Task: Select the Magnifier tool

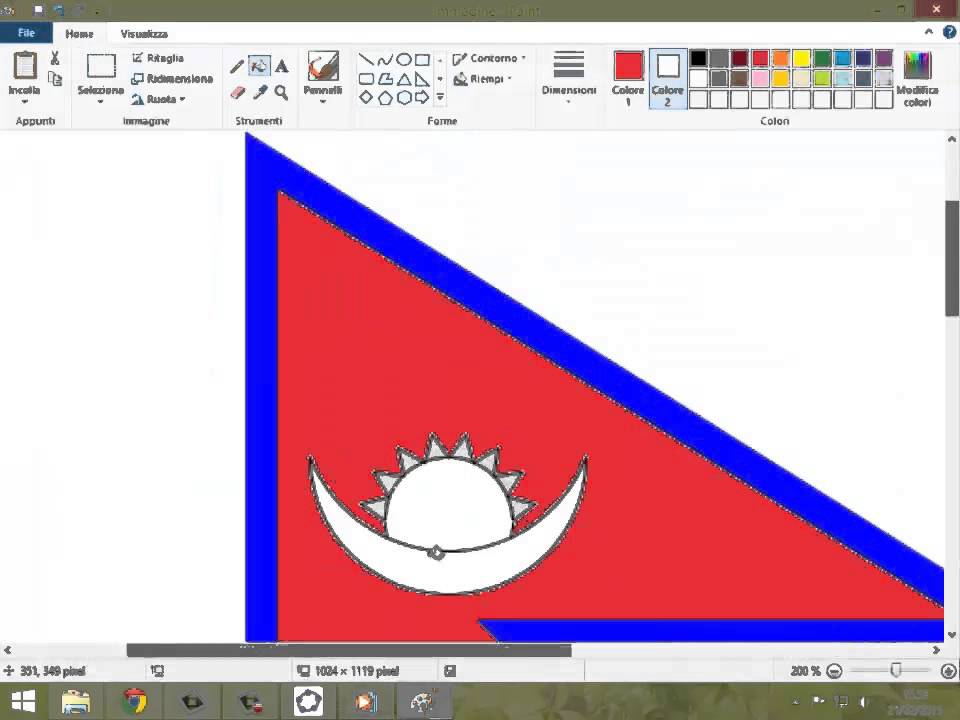Action: [282, 92]
